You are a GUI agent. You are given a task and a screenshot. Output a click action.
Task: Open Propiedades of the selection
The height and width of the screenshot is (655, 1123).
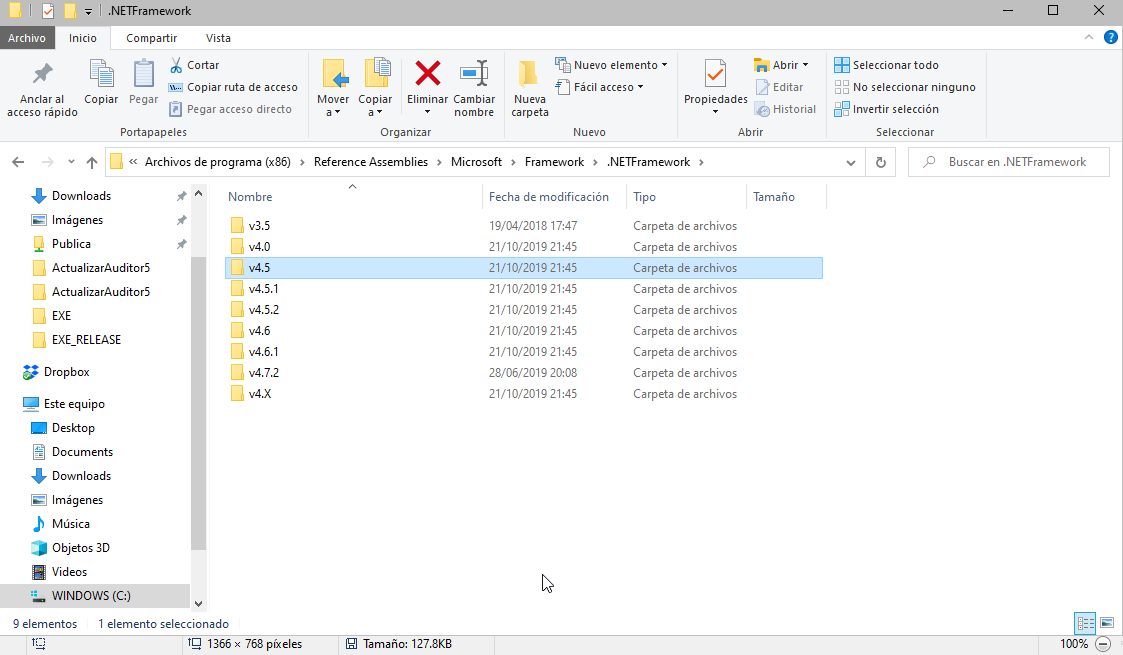pyautogui.click(x=715, y=88)
